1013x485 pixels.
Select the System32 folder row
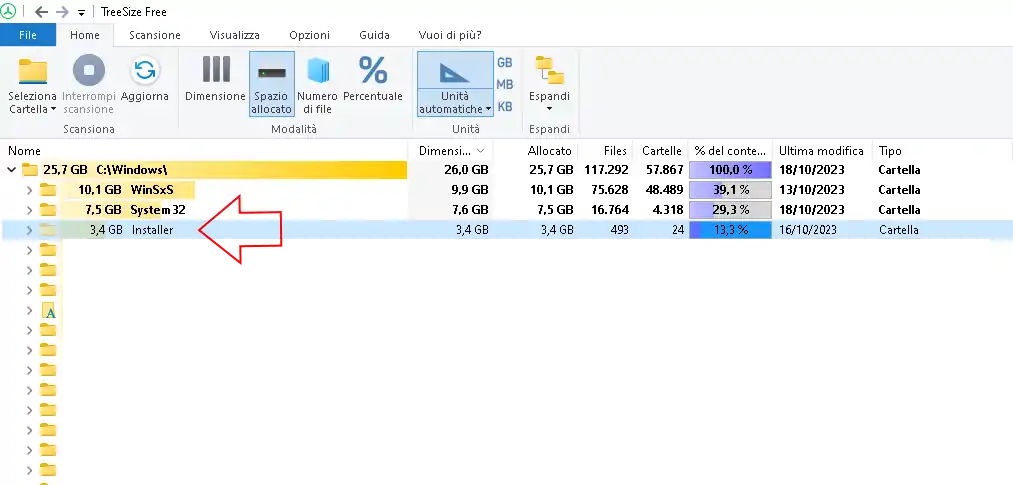(x=506, y=210)
